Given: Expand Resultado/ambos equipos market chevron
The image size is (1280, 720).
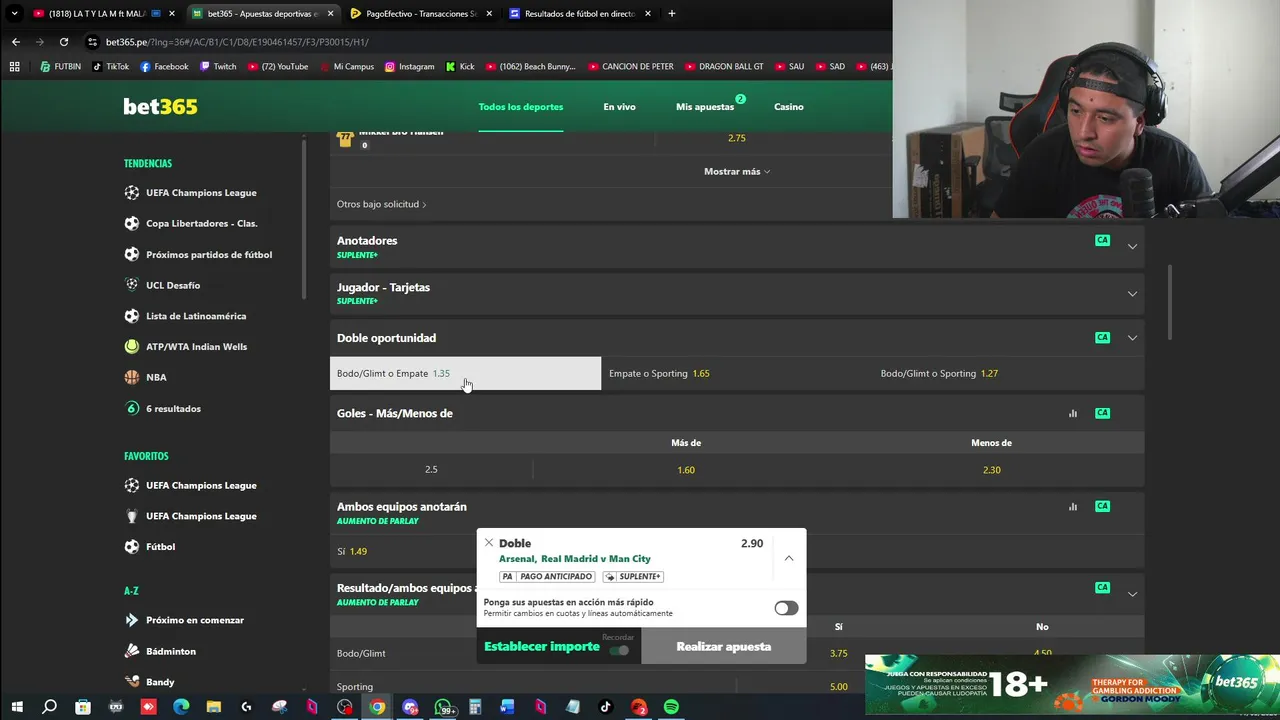Looking at the screenshot, I should (x=1132, y=594).
